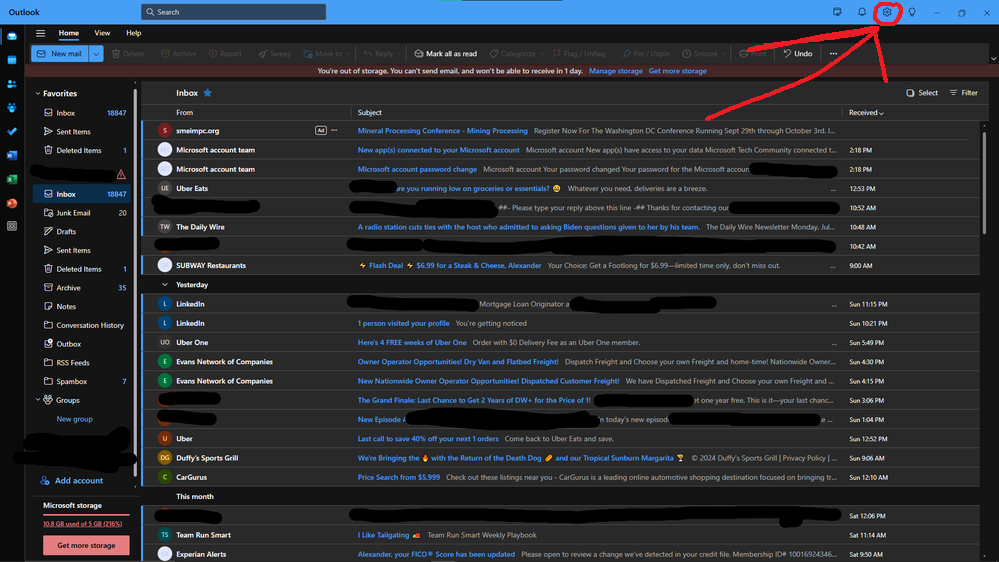Viewport: 999px width, 562px height.
Task: Expand the ribbon chevron at right edge
Action: coord(993,59)
